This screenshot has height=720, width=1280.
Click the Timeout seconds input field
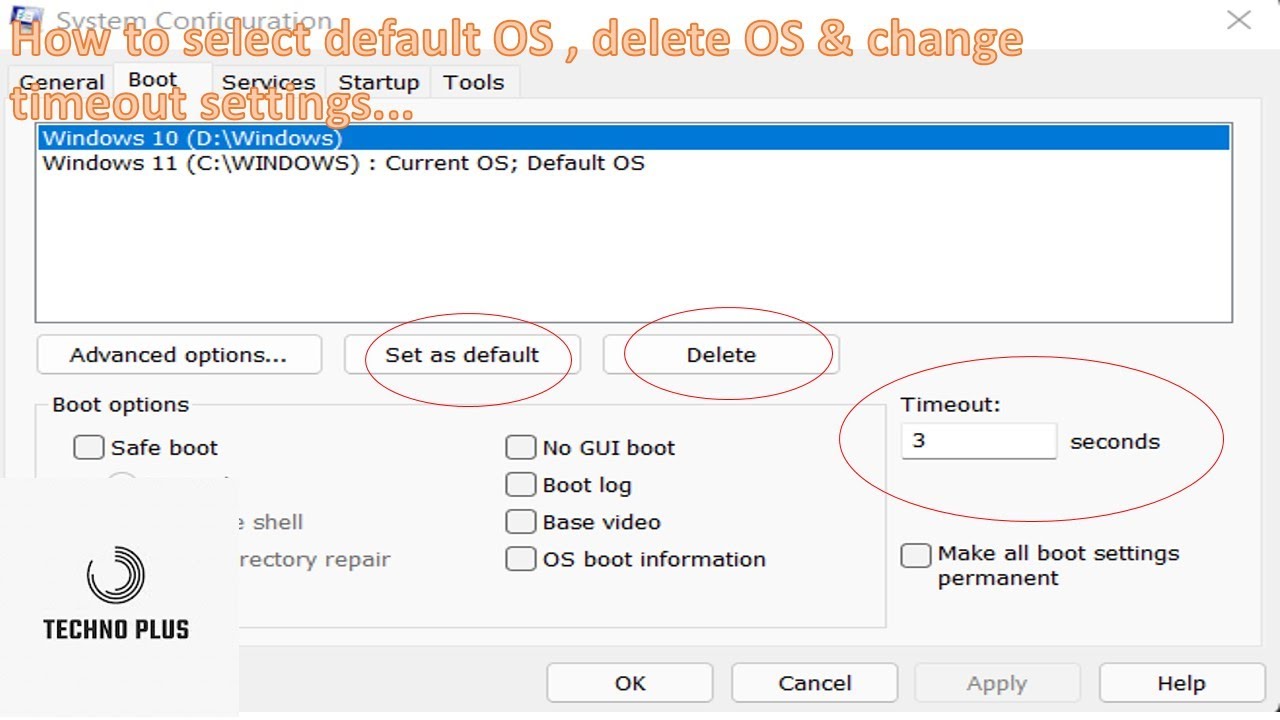click(979, 441)
